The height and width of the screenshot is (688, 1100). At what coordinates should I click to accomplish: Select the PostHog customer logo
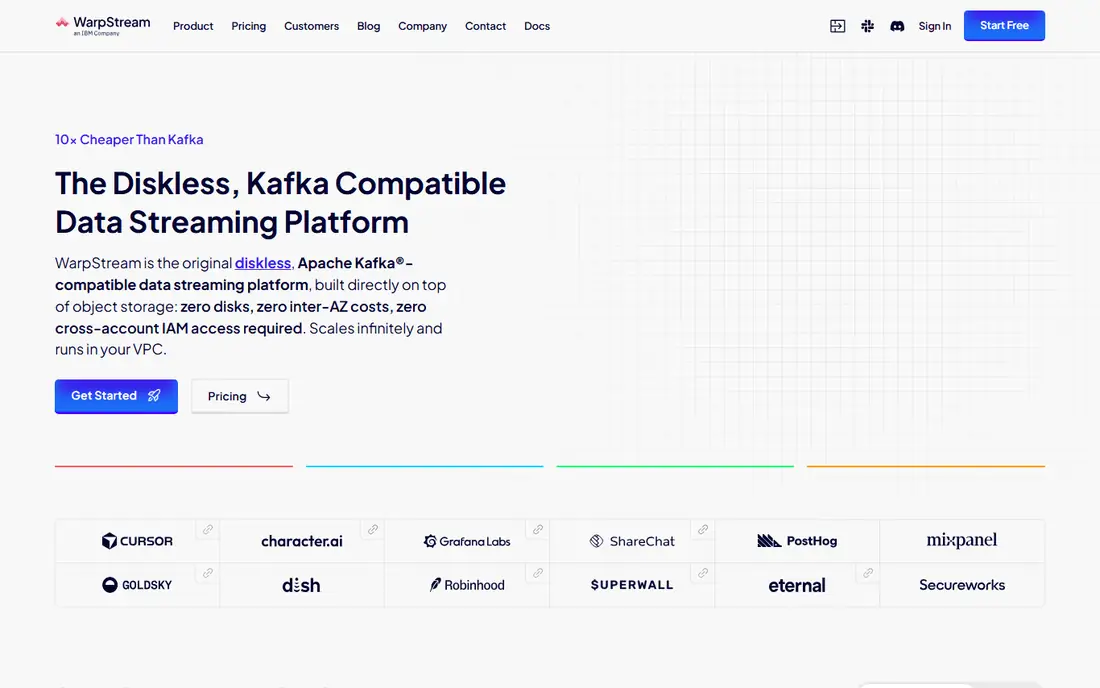click(797, 541)
